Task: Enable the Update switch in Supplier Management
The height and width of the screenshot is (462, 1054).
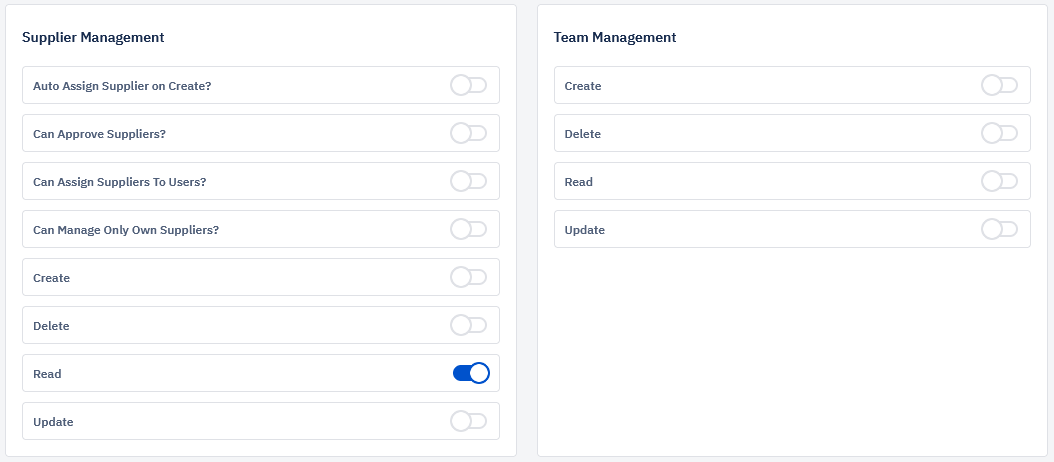Action: pyautogui.click(x=469, y=422)
